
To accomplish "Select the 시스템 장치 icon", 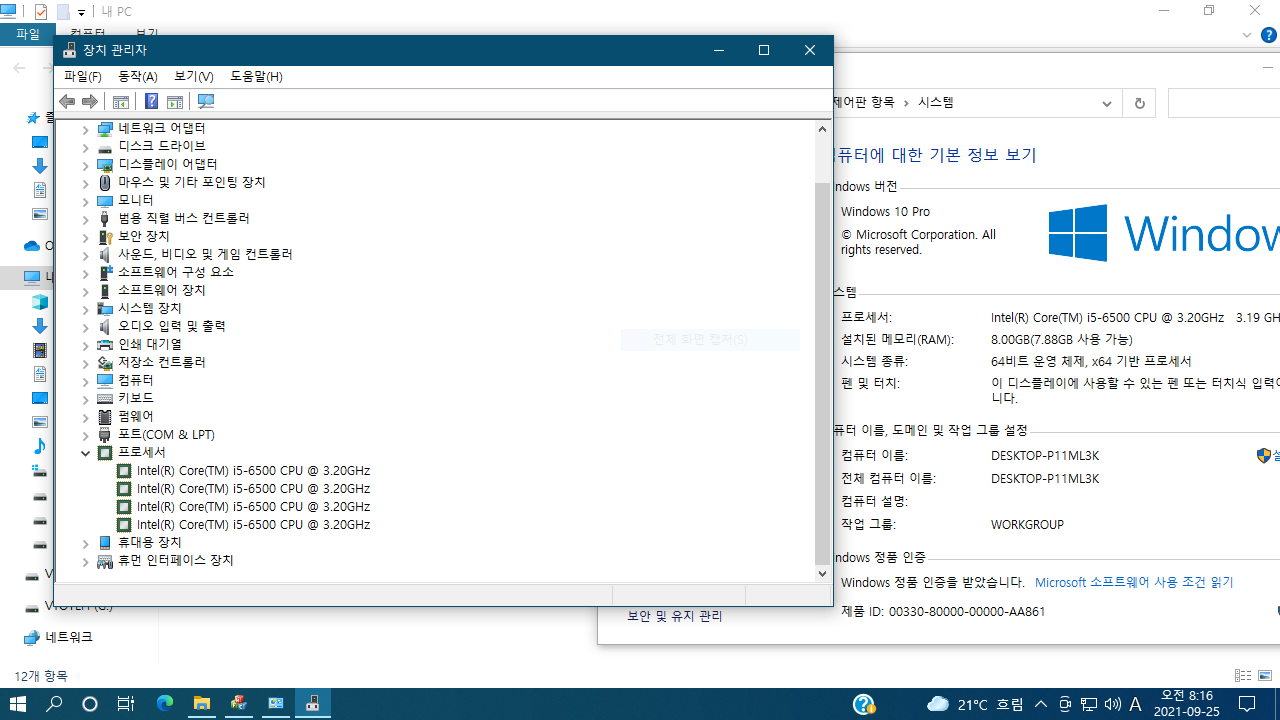I will [105, 308].
